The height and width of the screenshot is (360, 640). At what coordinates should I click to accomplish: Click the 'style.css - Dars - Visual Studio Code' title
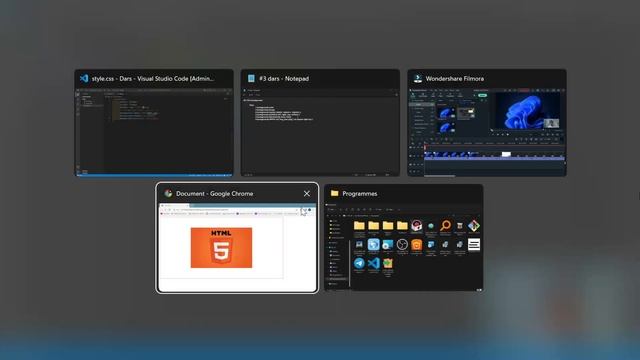pos(153,78)
